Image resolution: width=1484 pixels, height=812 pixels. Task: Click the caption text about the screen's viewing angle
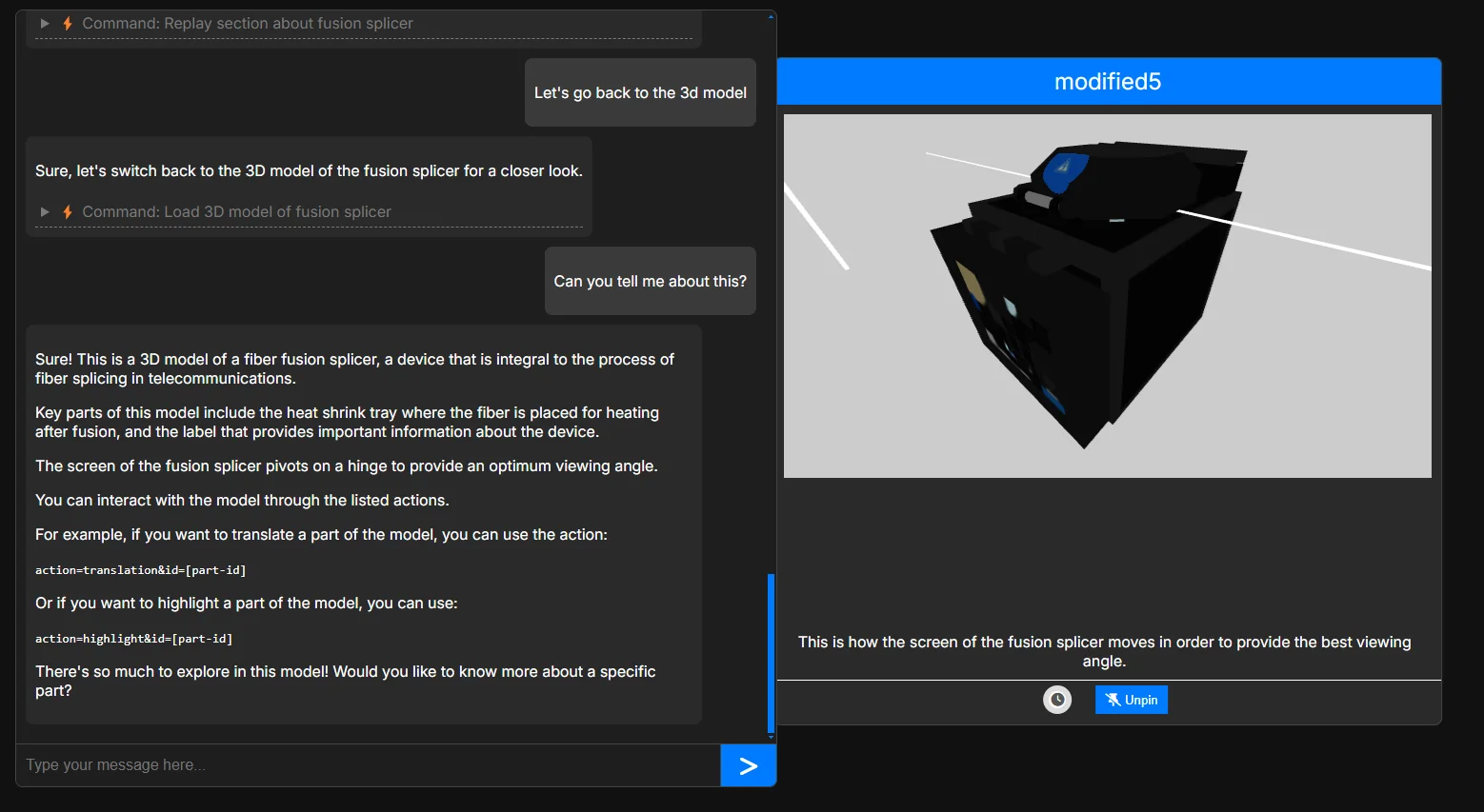click(x=1105, y=651)
